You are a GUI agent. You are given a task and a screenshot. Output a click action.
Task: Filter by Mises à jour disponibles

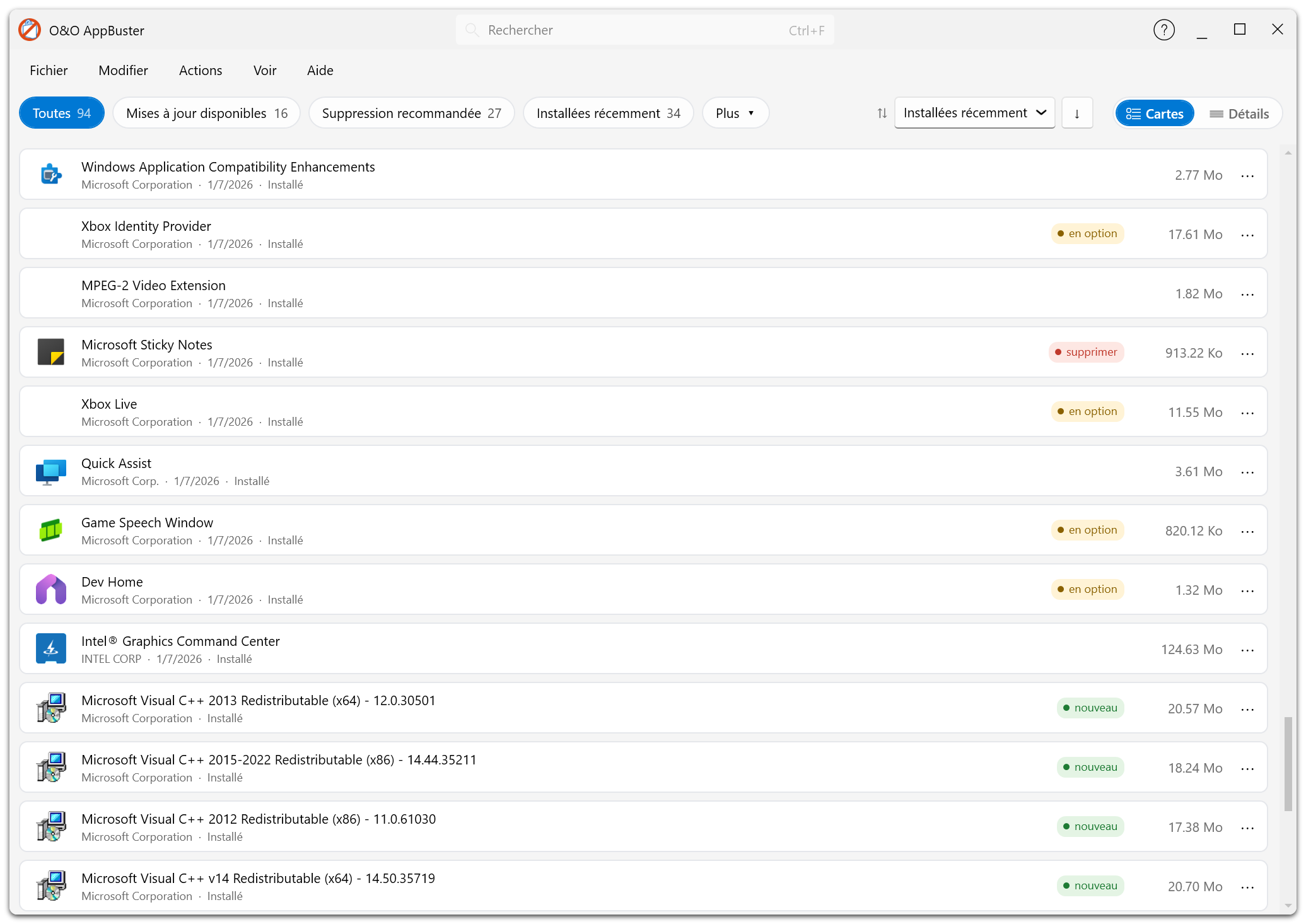pyautogui.click(x=207, y=113)
